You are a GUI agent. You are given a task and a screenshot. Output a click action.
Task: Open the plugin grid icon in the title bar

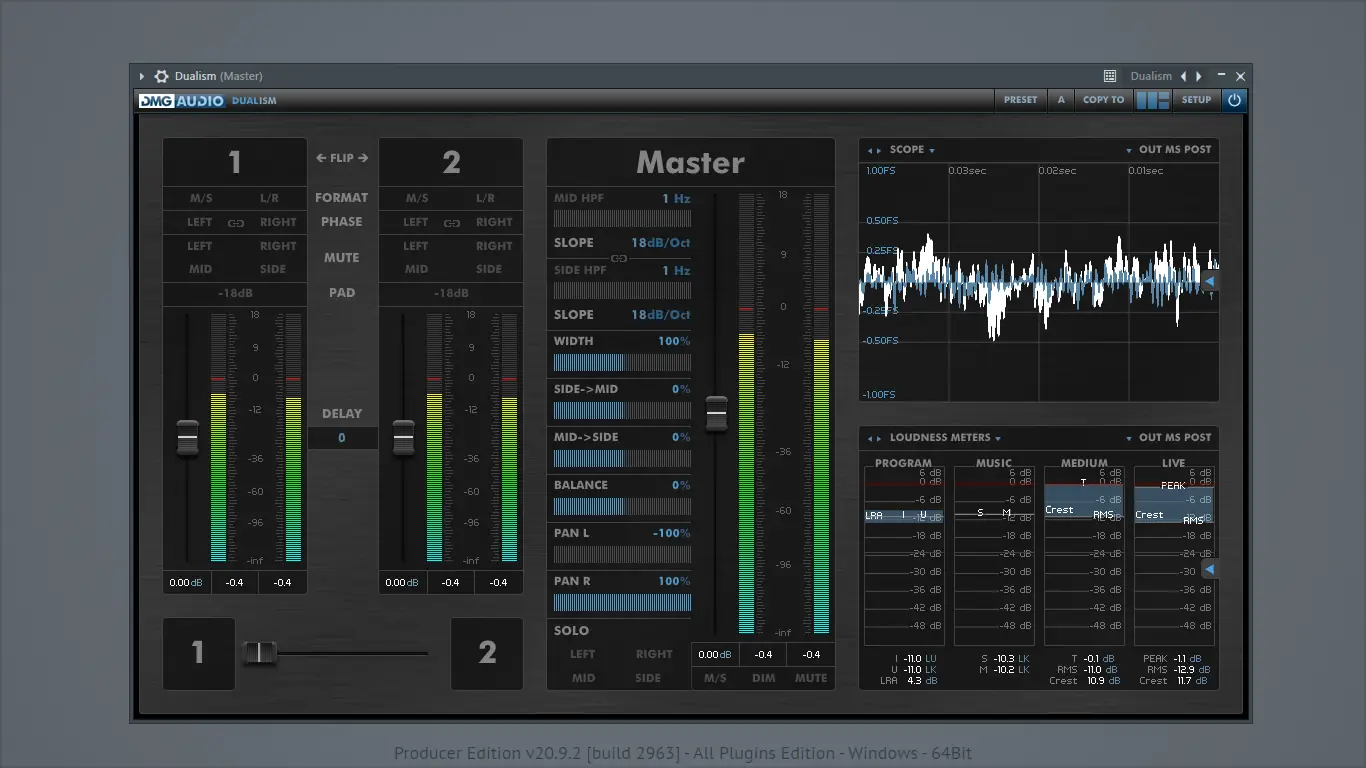[x=1109, y=76]
